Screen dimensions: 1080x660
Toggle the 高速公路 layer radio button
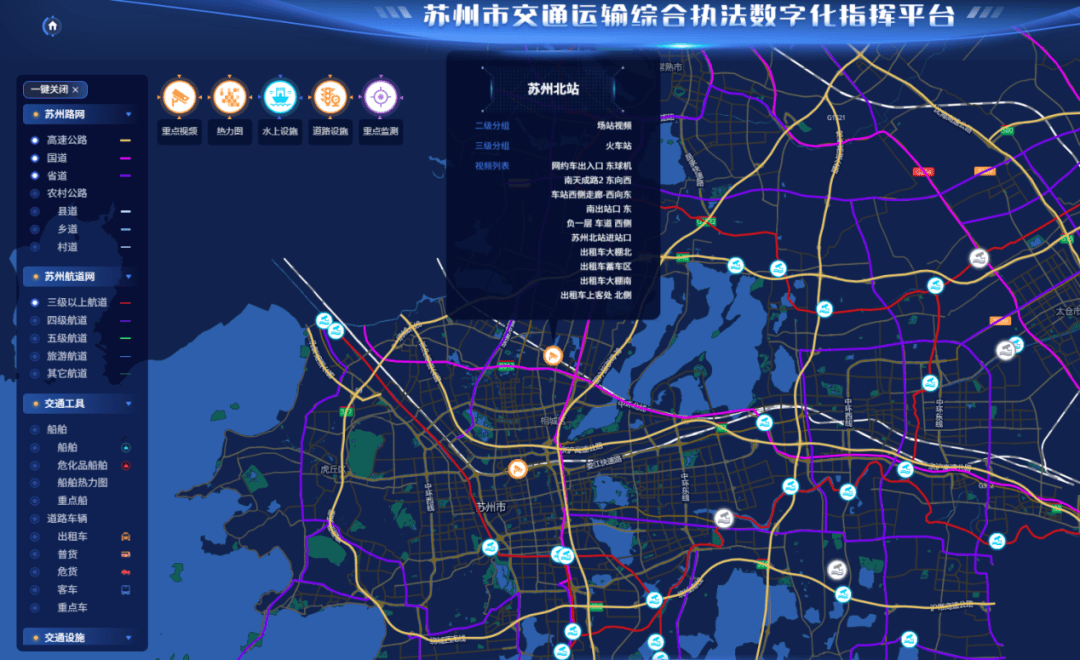pyautogui.click(x=34, y=140)
